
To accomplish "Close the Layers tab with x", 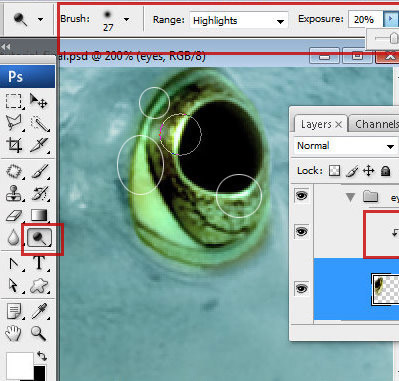I will tap(339, 125).
